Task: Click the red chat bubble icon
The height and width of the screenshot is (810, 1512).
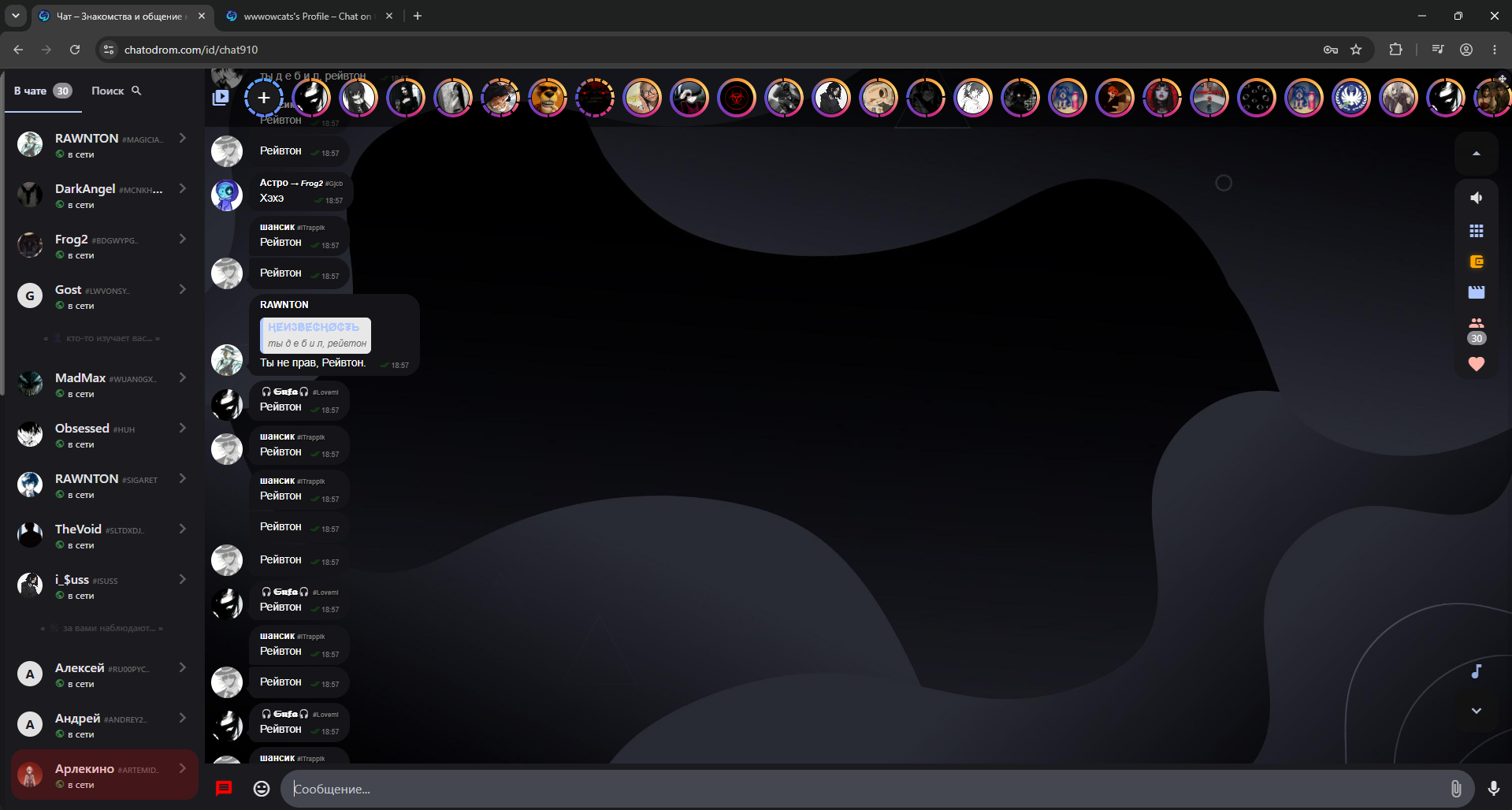Action: click(x=224, y=789)
